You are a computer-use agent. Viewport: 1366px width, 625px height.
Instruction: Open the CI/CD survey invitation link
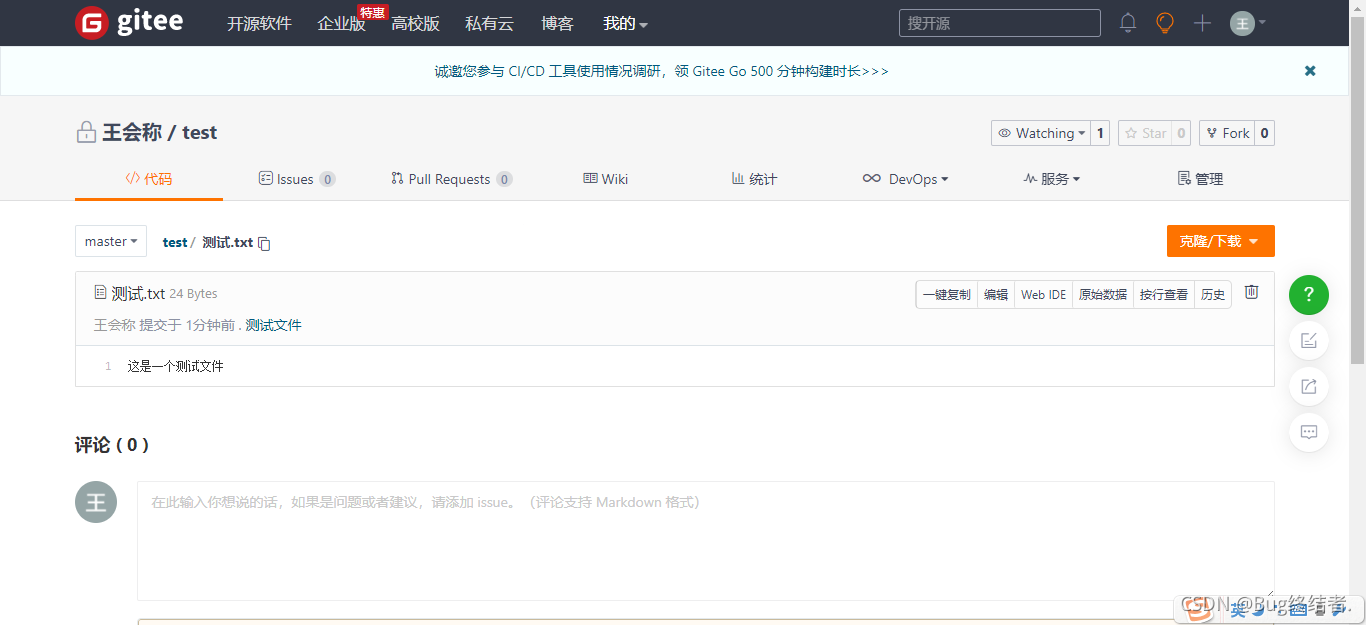[x=661, y=71]
